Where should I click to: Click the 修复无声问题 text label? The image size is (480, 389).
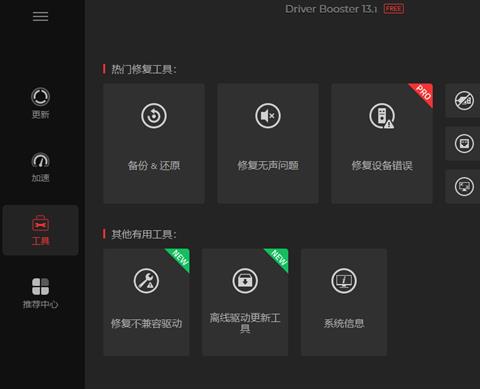(268, 165)
